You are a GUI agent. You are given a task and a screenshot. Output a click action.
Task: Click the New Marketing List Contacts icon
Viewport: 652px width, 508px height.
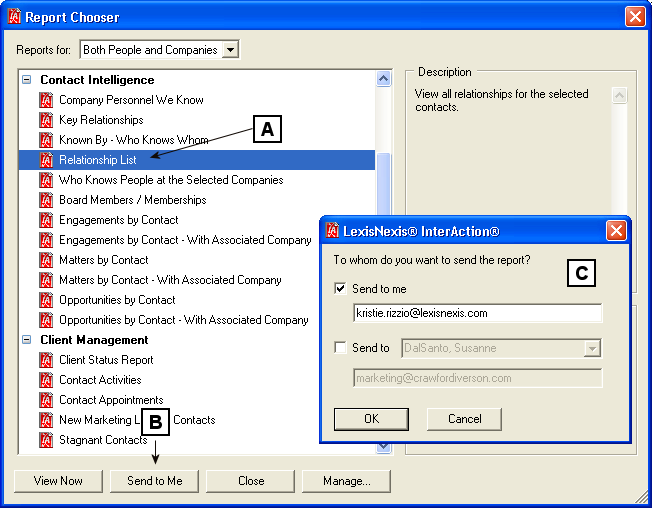(x=46, y=420)
